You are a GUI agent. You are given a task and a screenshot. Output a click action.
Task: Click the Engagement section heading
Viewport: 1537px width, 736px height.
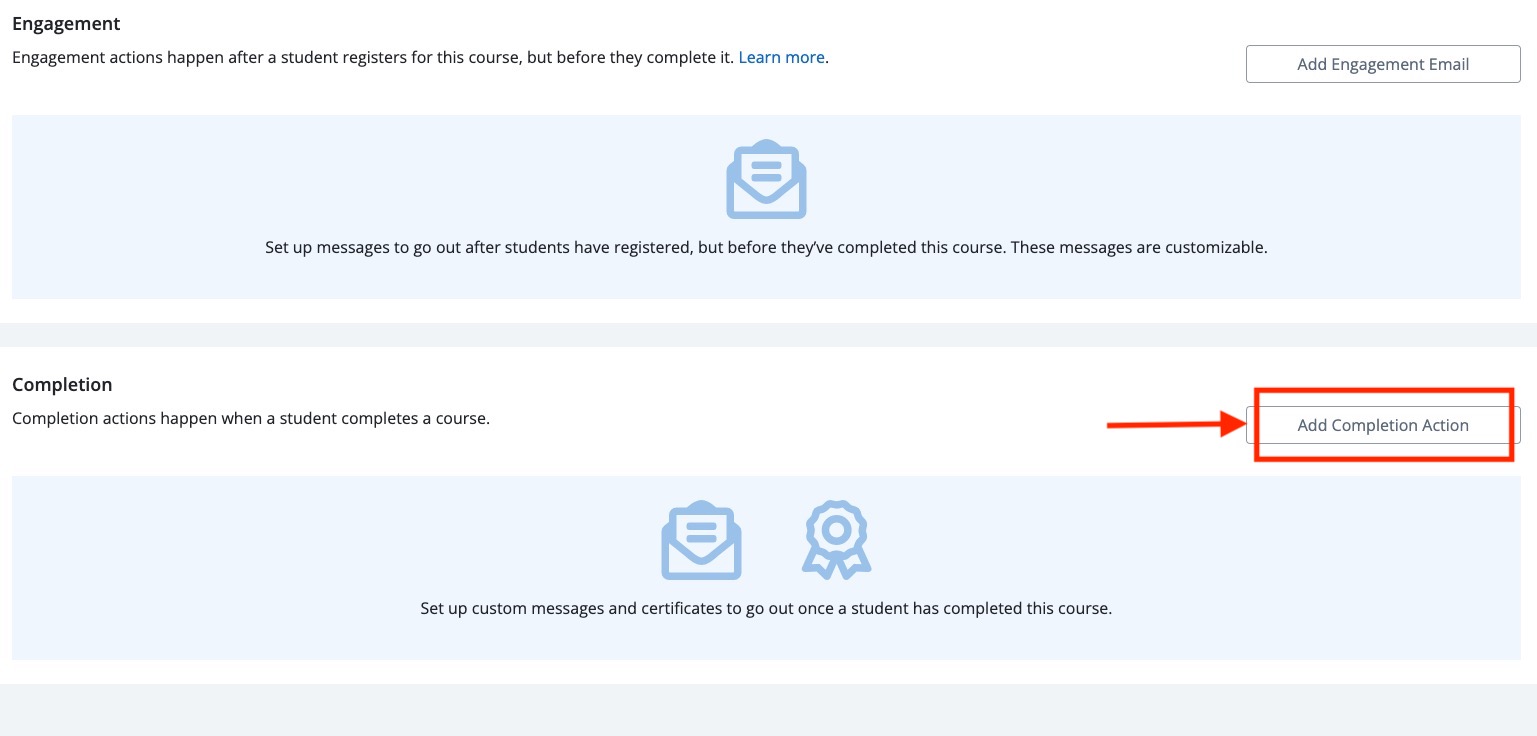click(66, 23)
